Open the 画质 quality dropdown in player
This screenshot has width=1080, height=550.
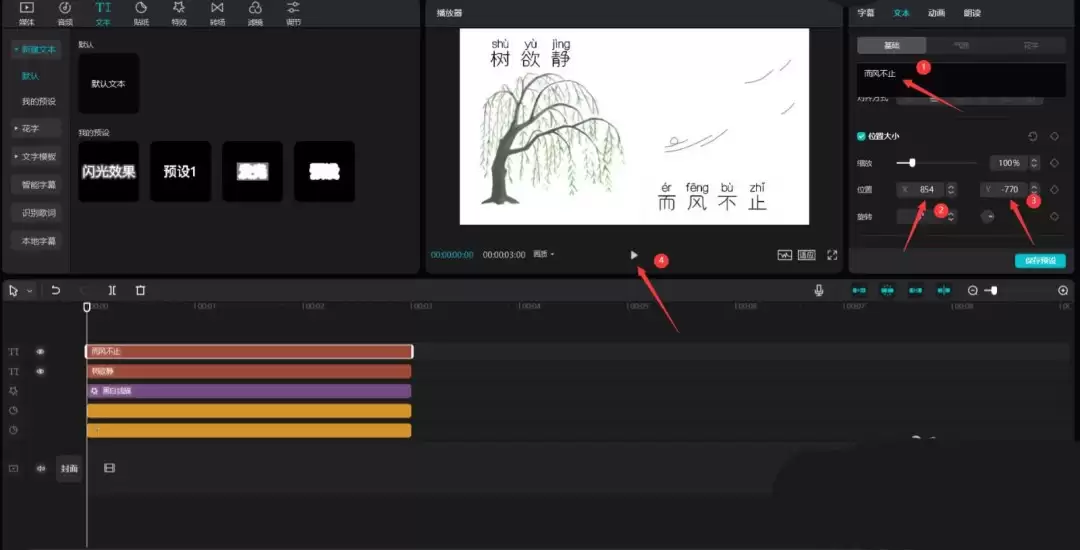[x=544, y=255]
